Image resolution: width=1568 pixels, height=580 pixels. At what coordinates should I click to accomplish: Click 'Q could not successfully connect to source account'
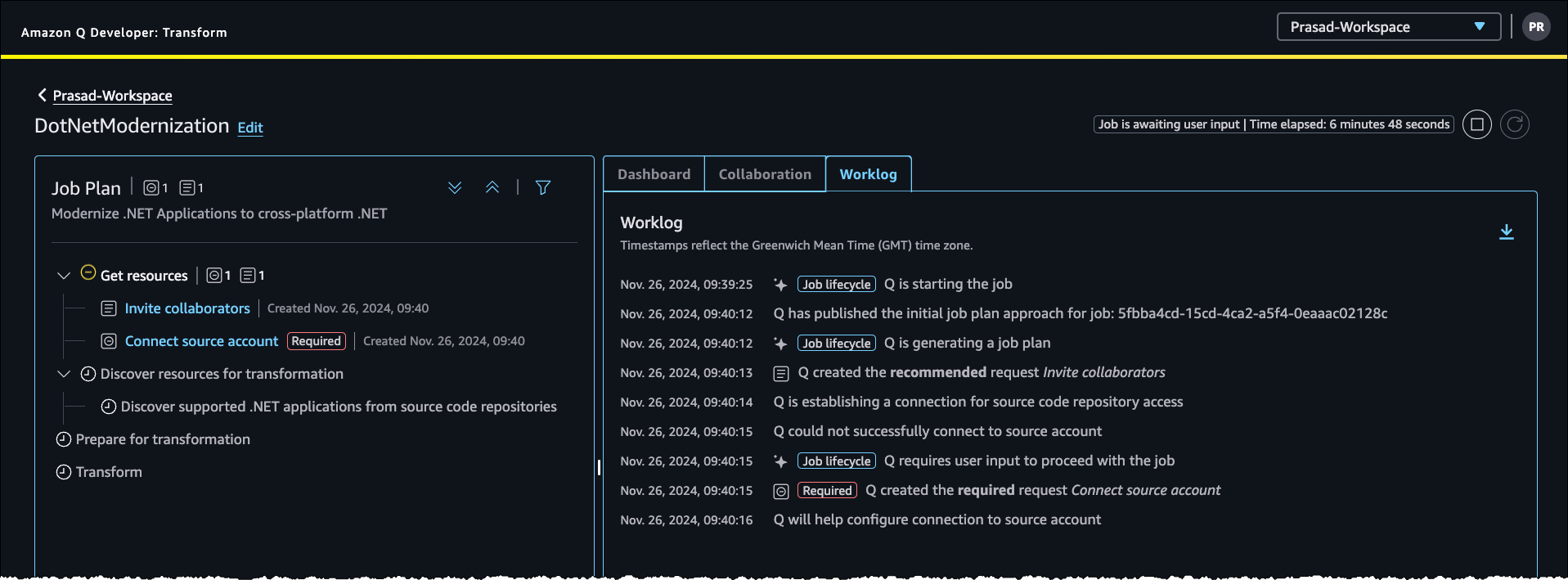click(937, 432)
